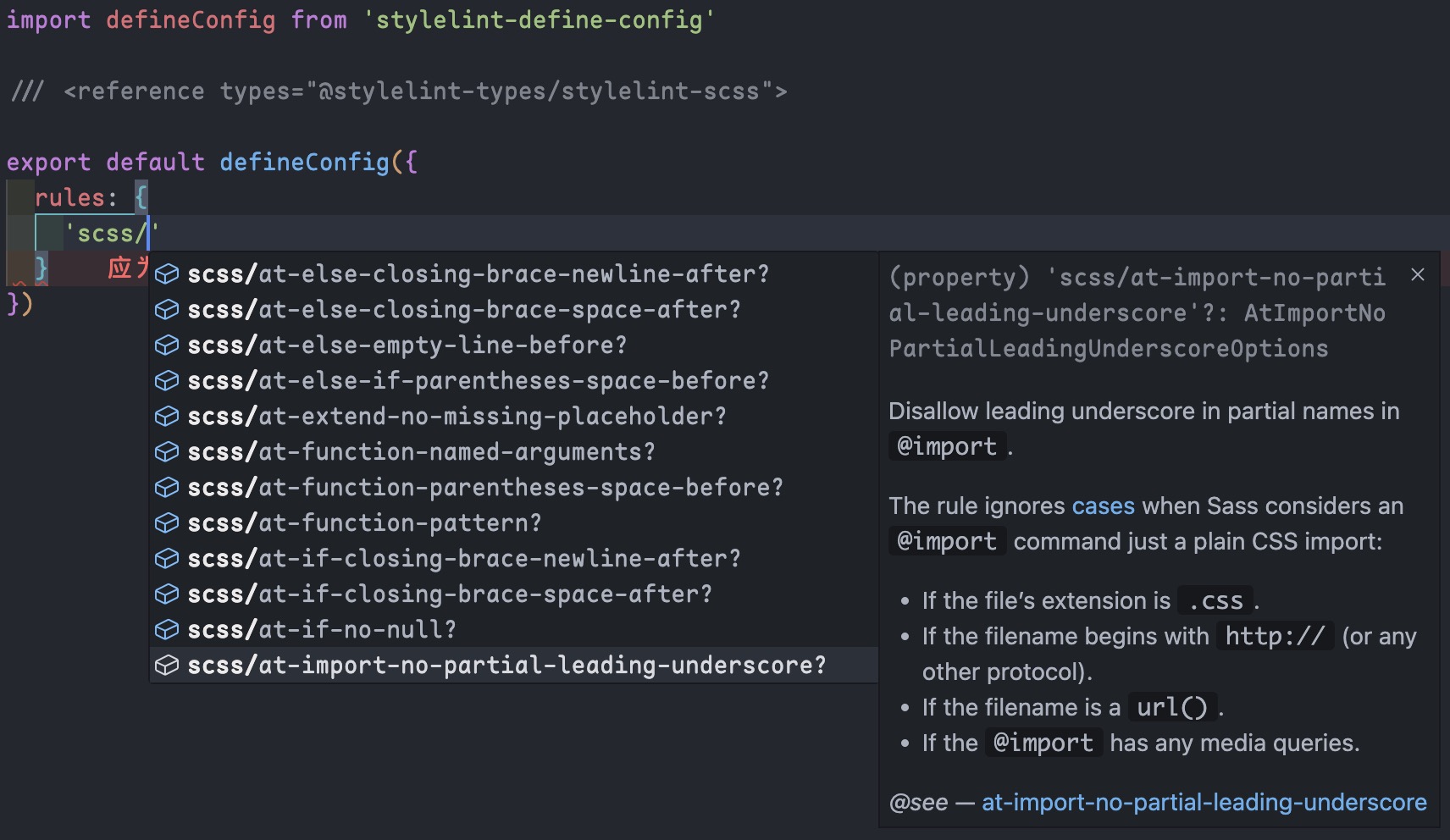Click the '.css' code badge in documentation
This screenshot has height=840, width=1450.
click(x=1215, y=600)
